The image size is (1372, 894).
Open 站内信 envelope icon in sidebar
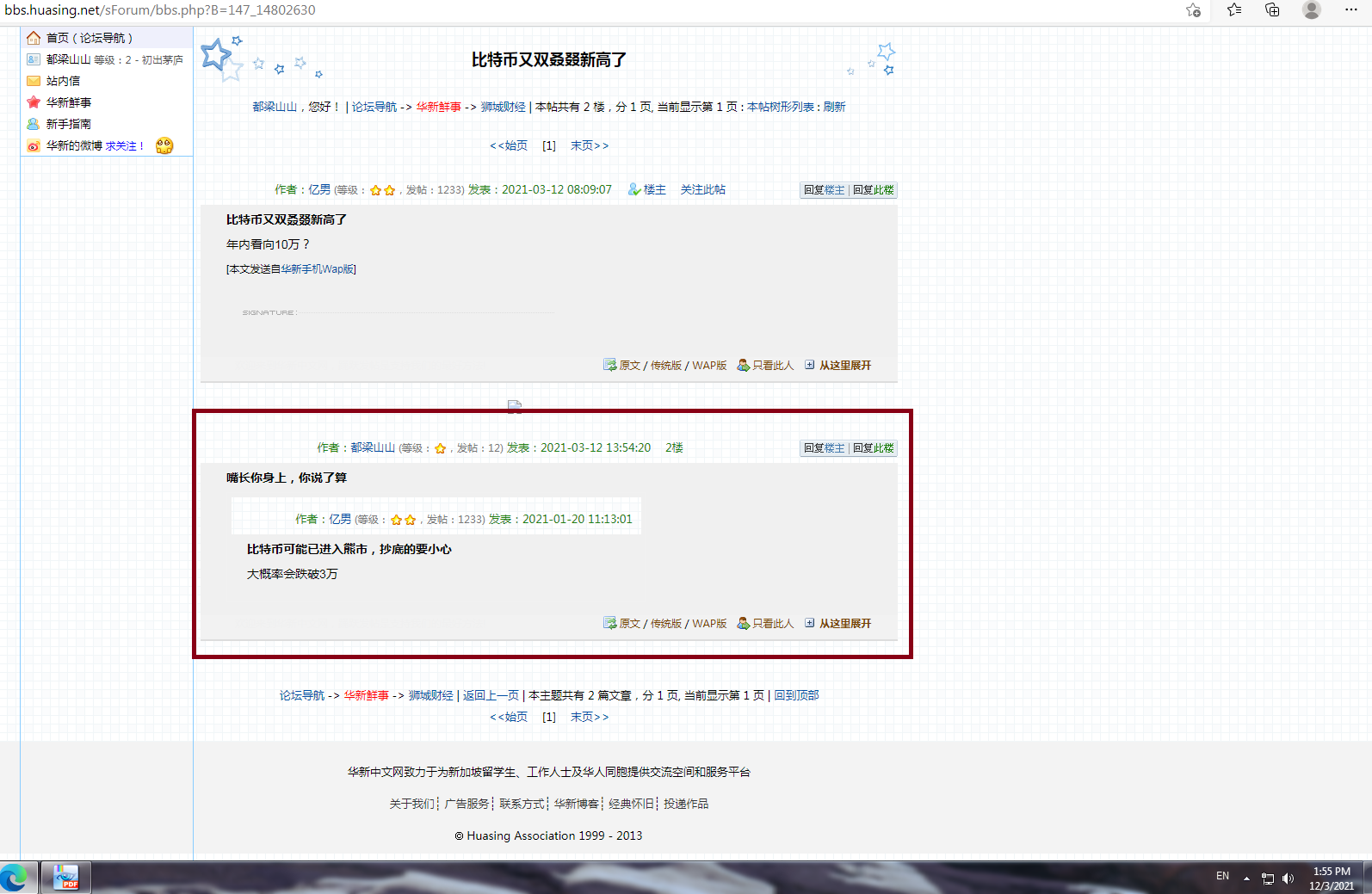[34, 81]
